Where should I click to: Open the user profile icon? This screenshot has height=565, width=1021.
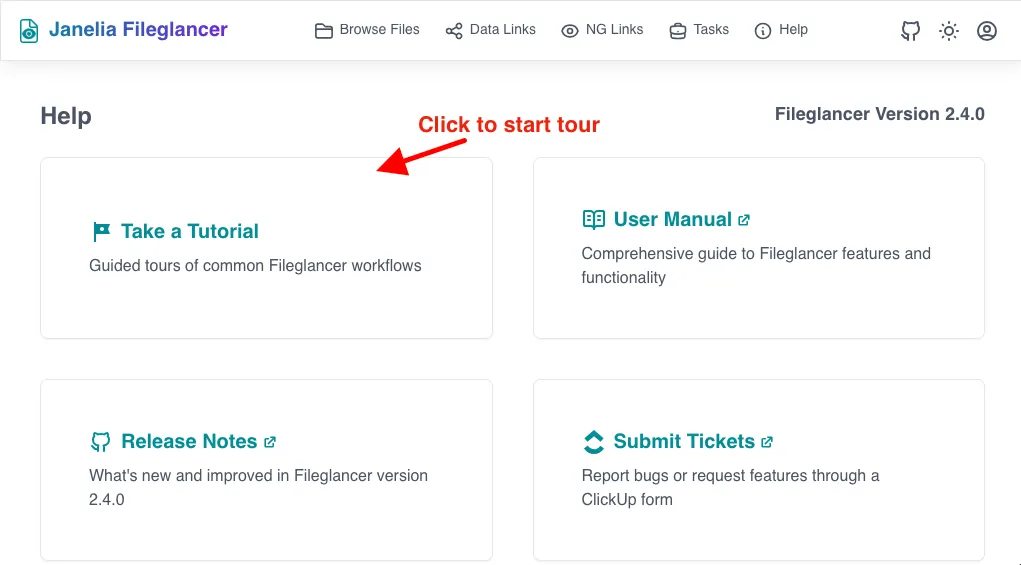point(987,31)
